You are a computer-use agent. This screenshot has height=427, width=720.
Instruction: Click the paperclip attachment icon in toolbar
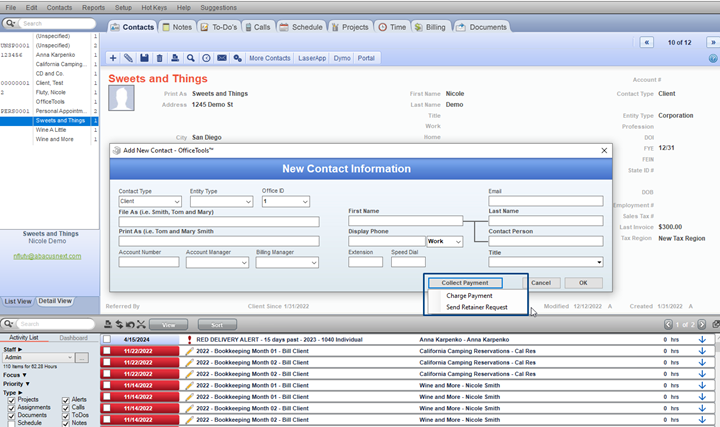[x=129, y=59]
